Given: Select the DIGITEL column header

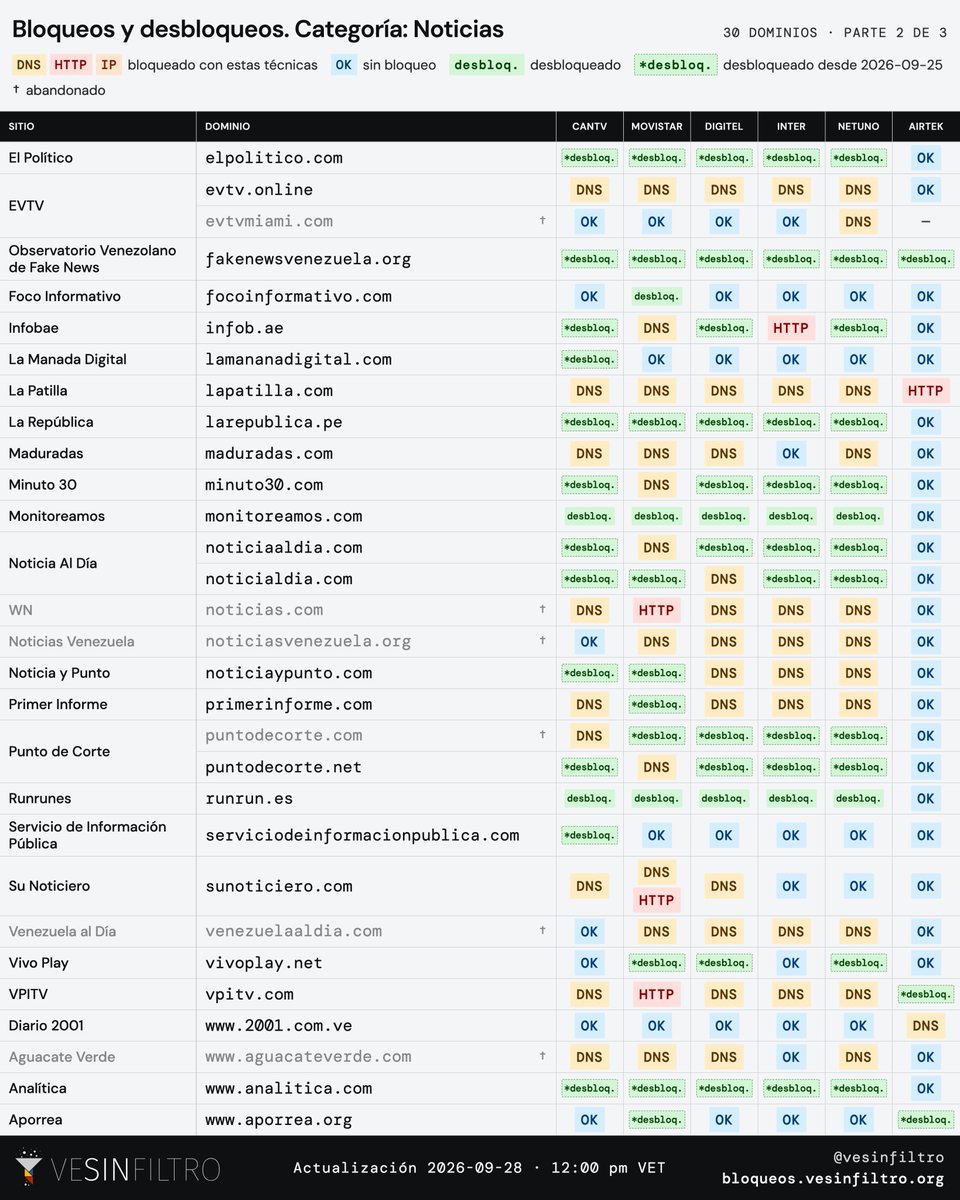Looking at the screenshot, I should coord(724,127).
